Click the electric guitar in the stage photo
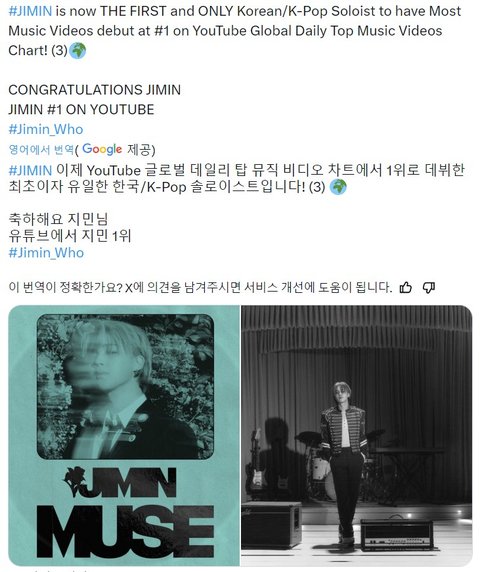Screen dimensions: 480x572 tap(256, 460)
